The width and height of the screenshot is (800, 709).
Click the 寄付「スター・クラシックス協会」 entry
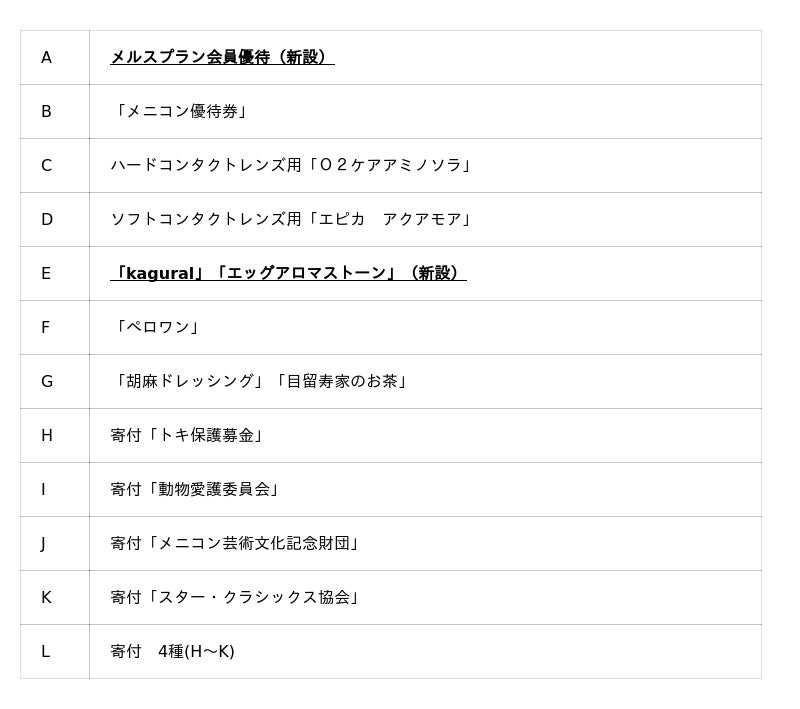coord(236,598)
